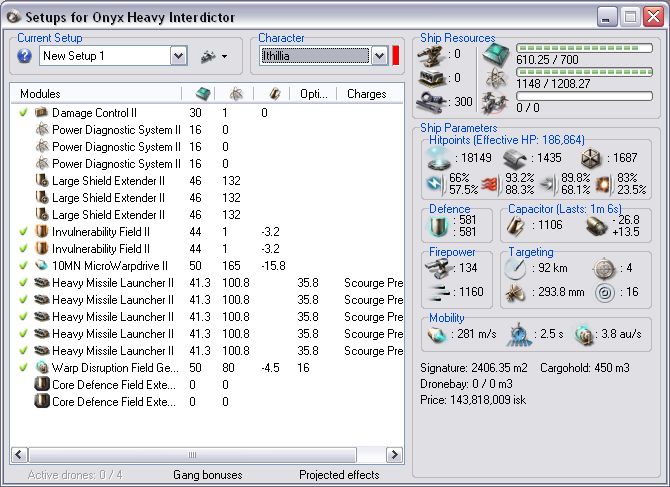Open the Character selection dropdown
Image resolution: width=670 pixels, height=487 pixels.
click(379, 56)
